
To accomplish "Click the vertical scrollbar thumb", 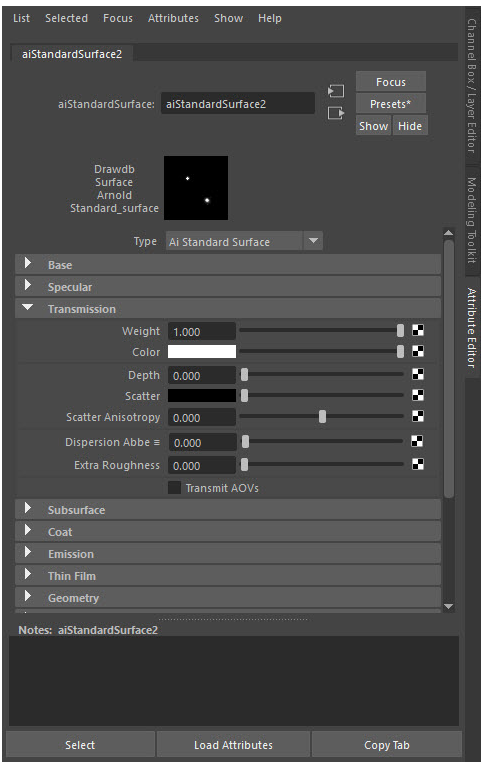I will (x=448, y=368).
